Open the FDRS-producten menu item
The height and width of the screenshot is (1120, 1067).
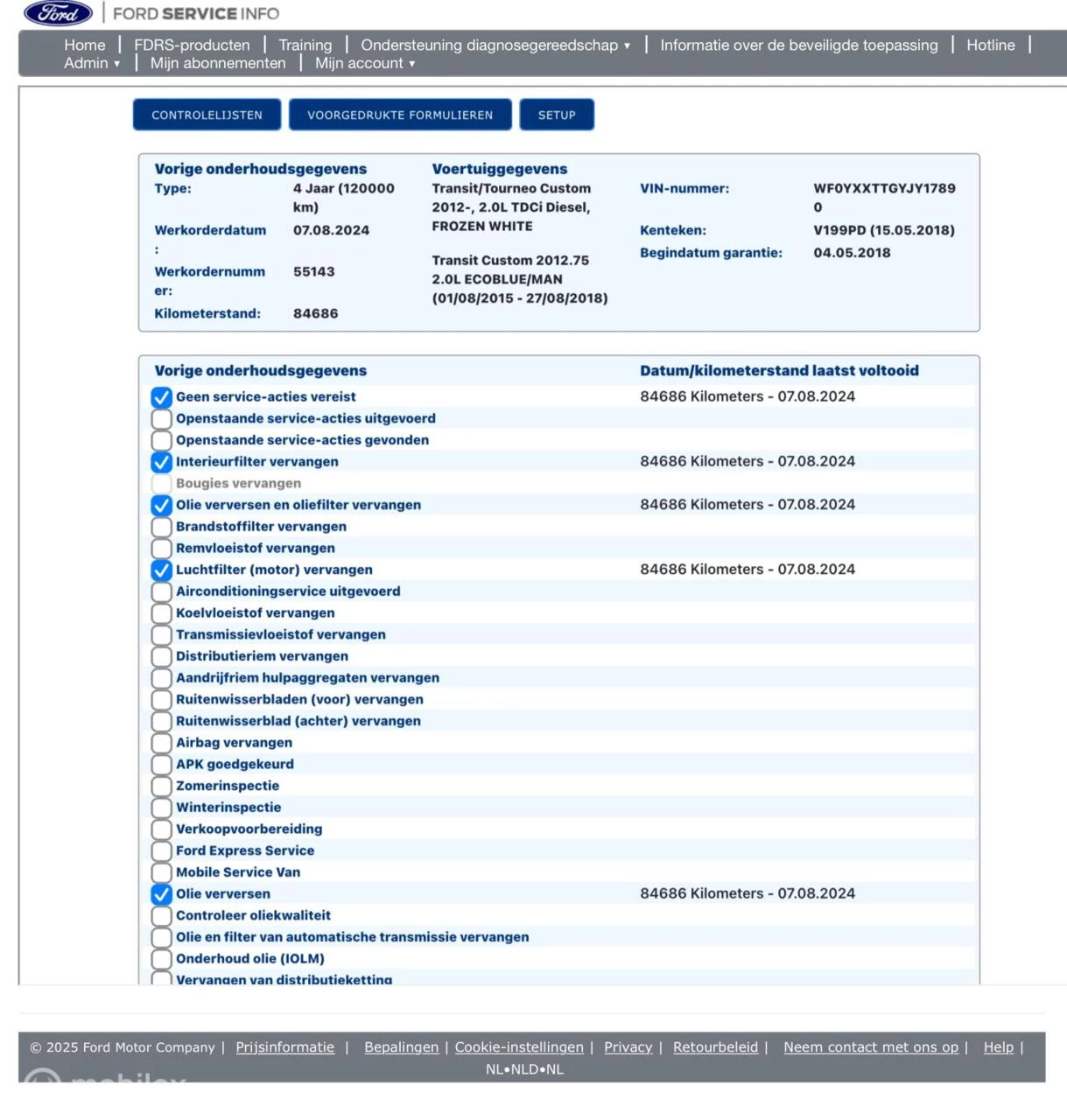tap(192, 45)
